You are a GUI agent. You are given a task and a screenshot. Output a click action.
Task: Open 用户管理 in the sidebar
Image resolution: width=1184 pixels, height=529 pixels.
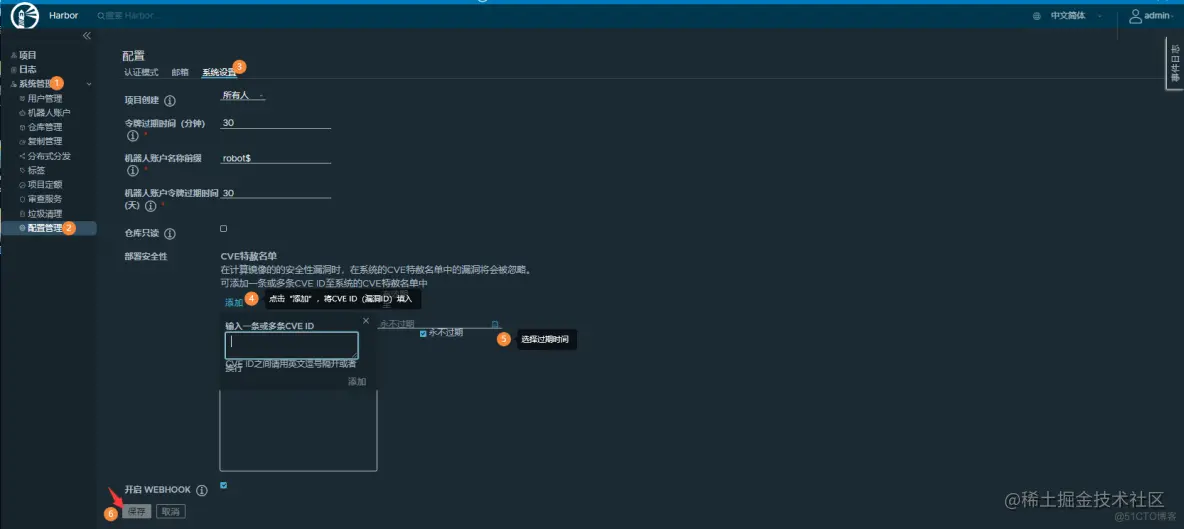pyautogui.click(x=45, y=98)
